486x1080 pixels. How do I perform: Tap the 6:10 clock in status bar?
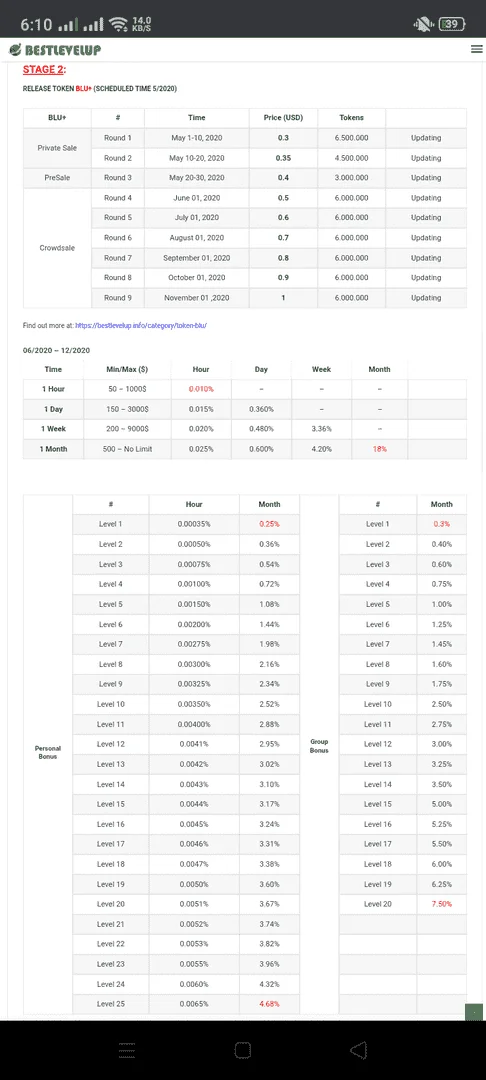pos(36,25)
